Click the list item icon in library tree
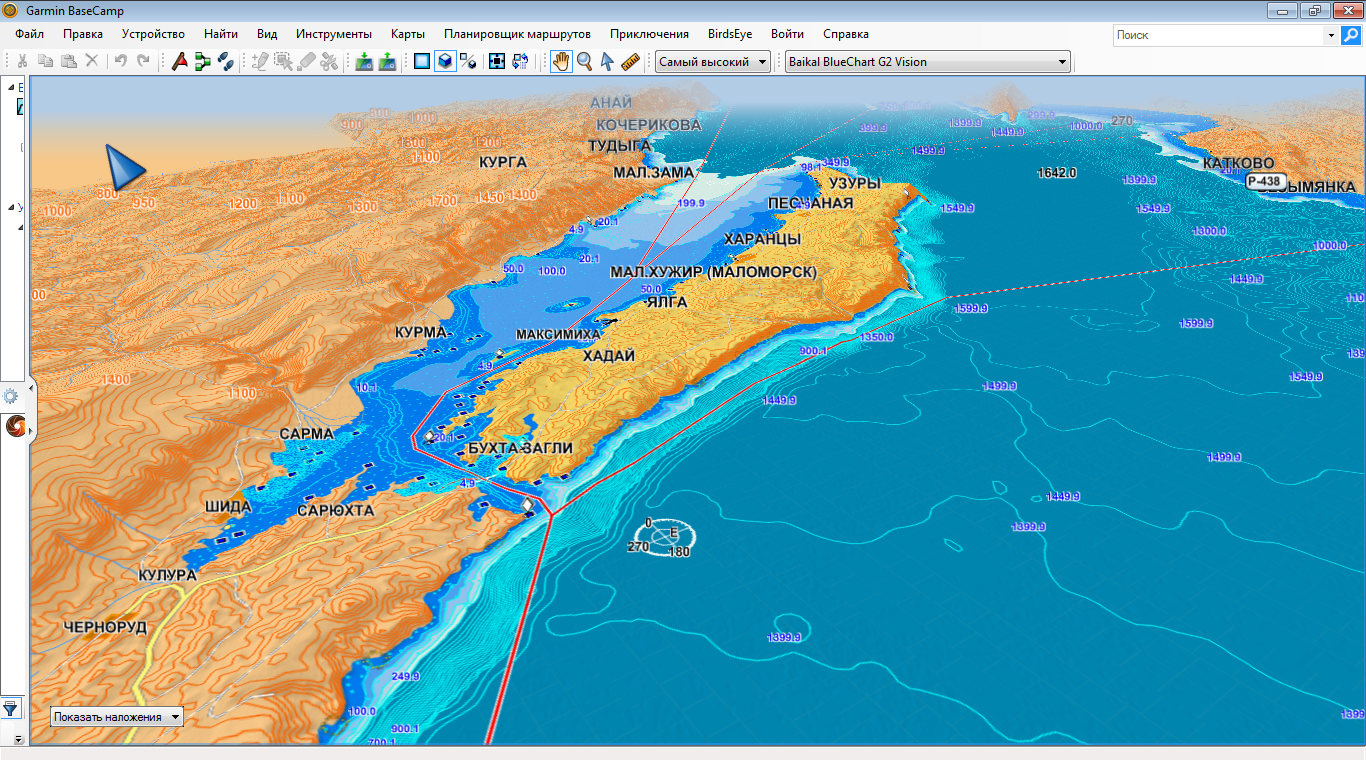This screenshot has width=1366, height=760. click(x=21, y=106)
